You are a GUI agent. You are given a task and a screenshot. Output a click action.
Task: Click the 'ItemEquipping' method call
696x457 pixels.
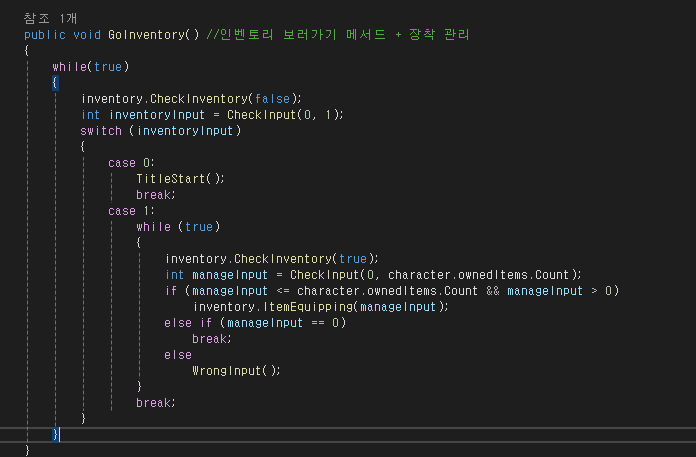(308, 307)
